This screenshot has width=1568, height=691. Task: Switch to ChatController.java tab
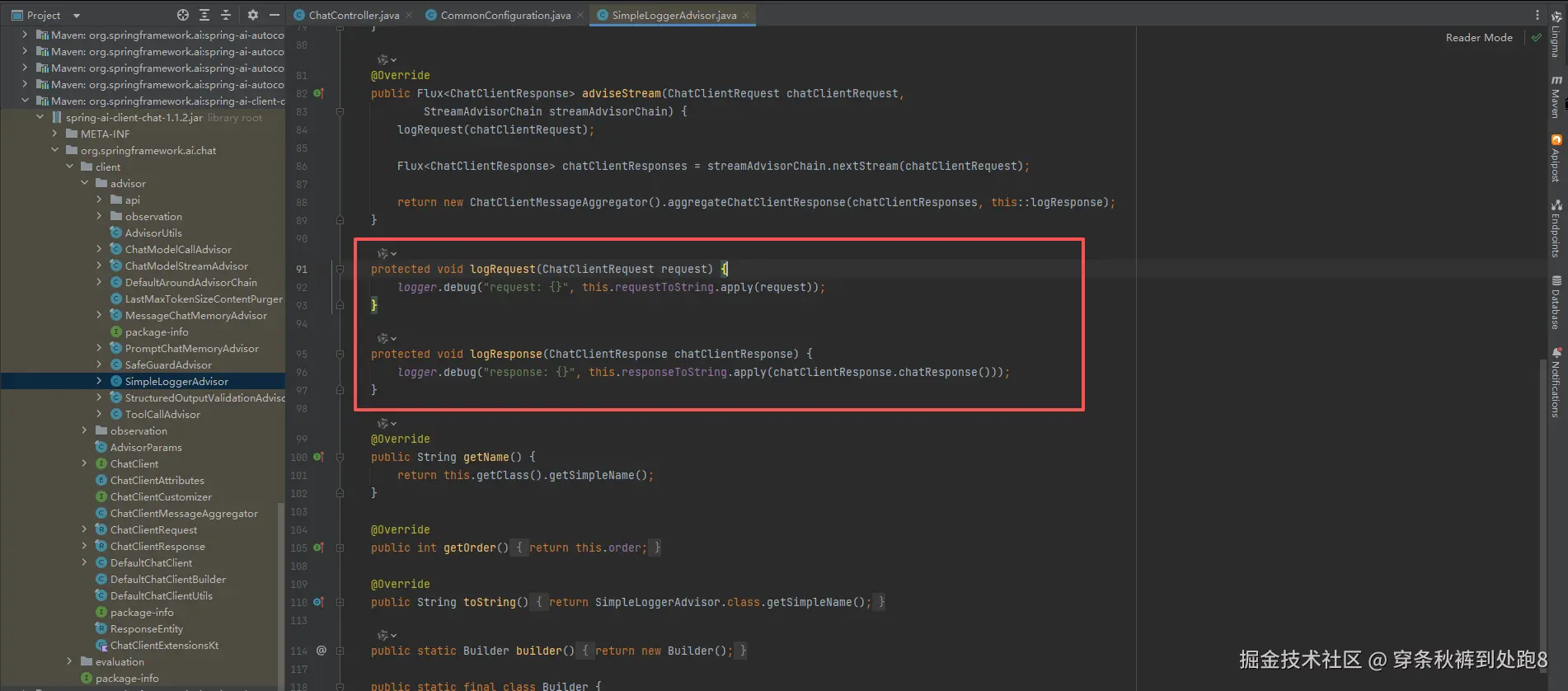click(x=354, y=15)
